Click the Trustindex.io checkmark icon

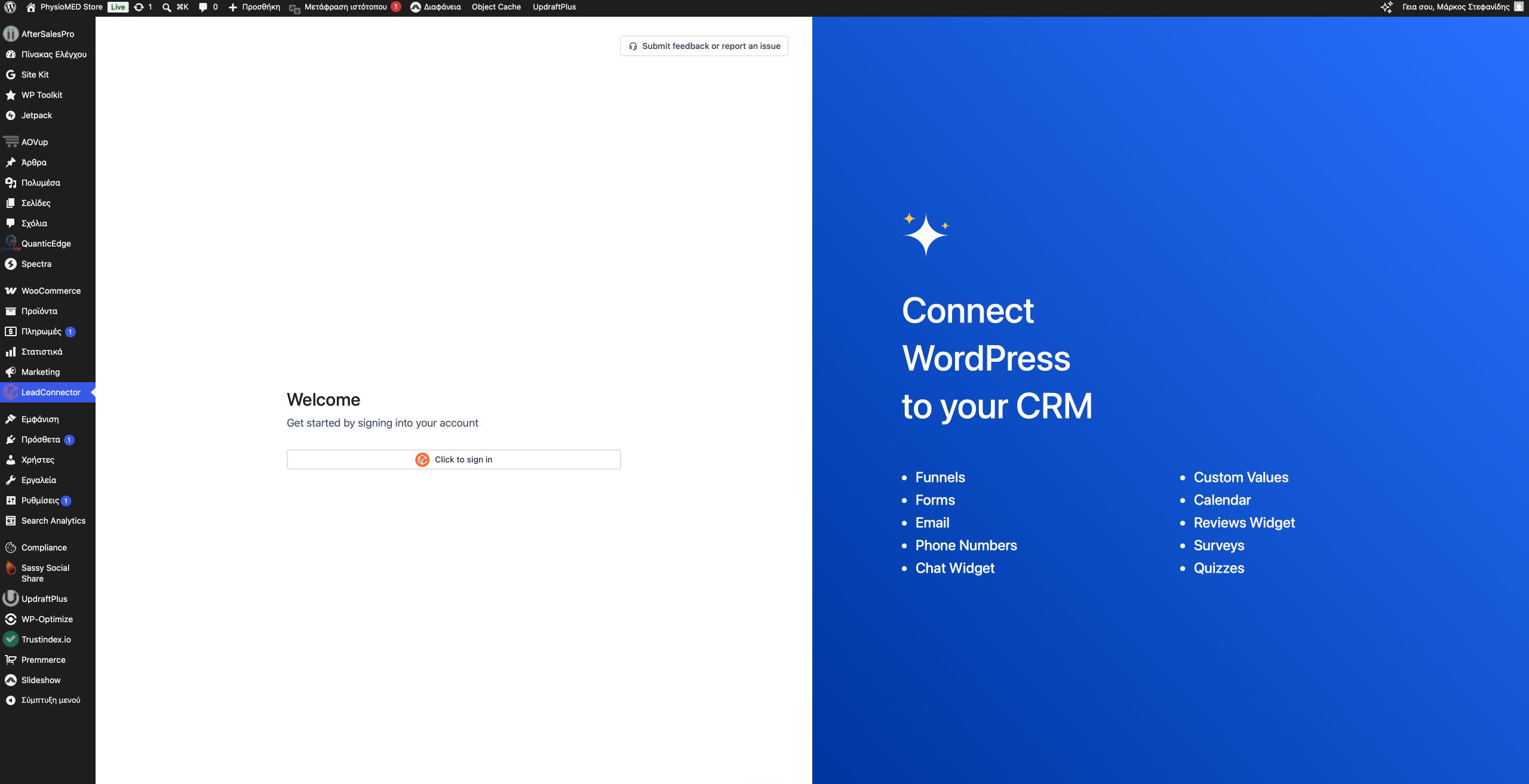pyautogui.click(x=11, y=640)
